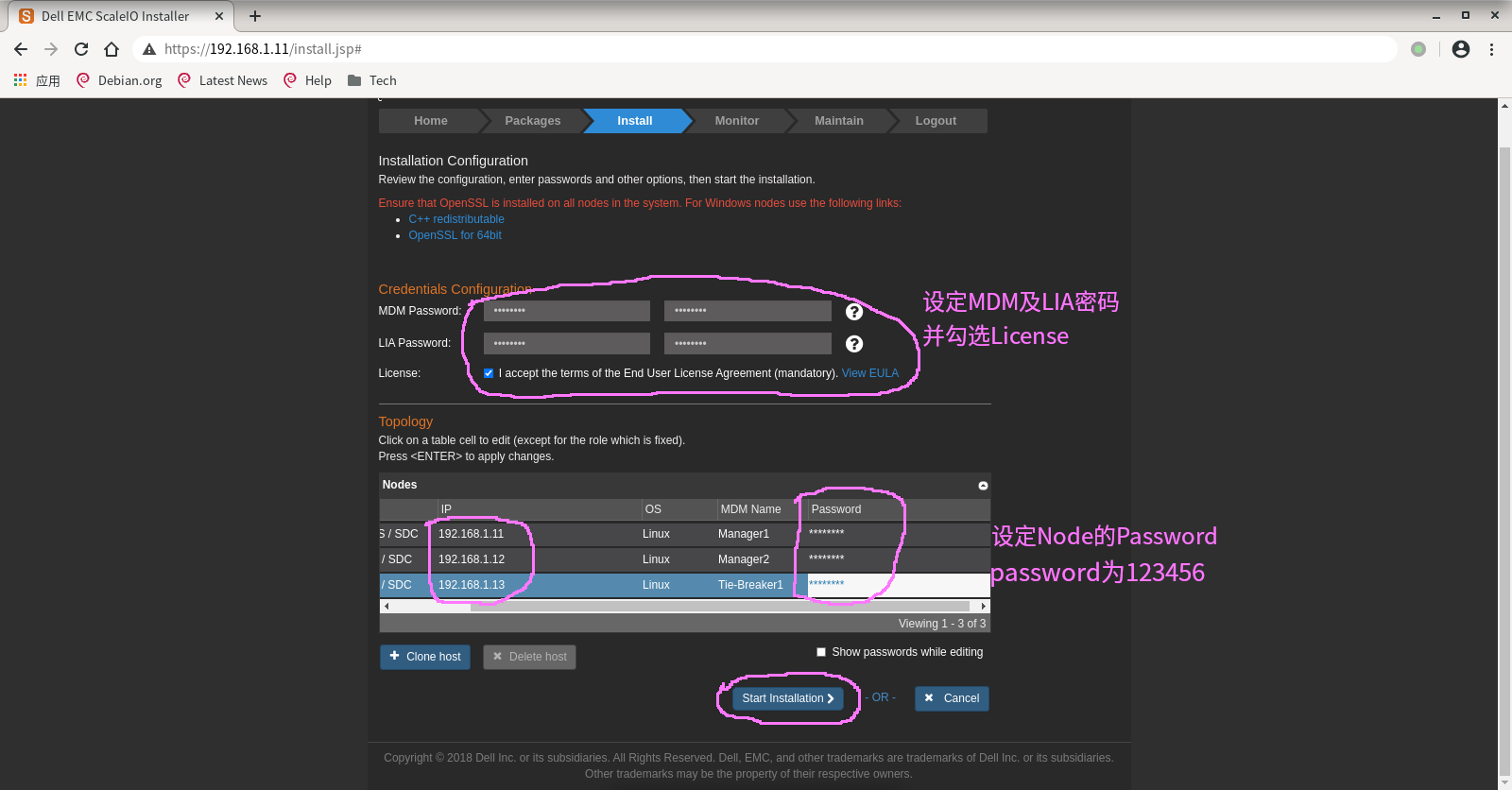Click the browser address bar URL
This screenshot has width=1512, height=790.
(263, 49)
